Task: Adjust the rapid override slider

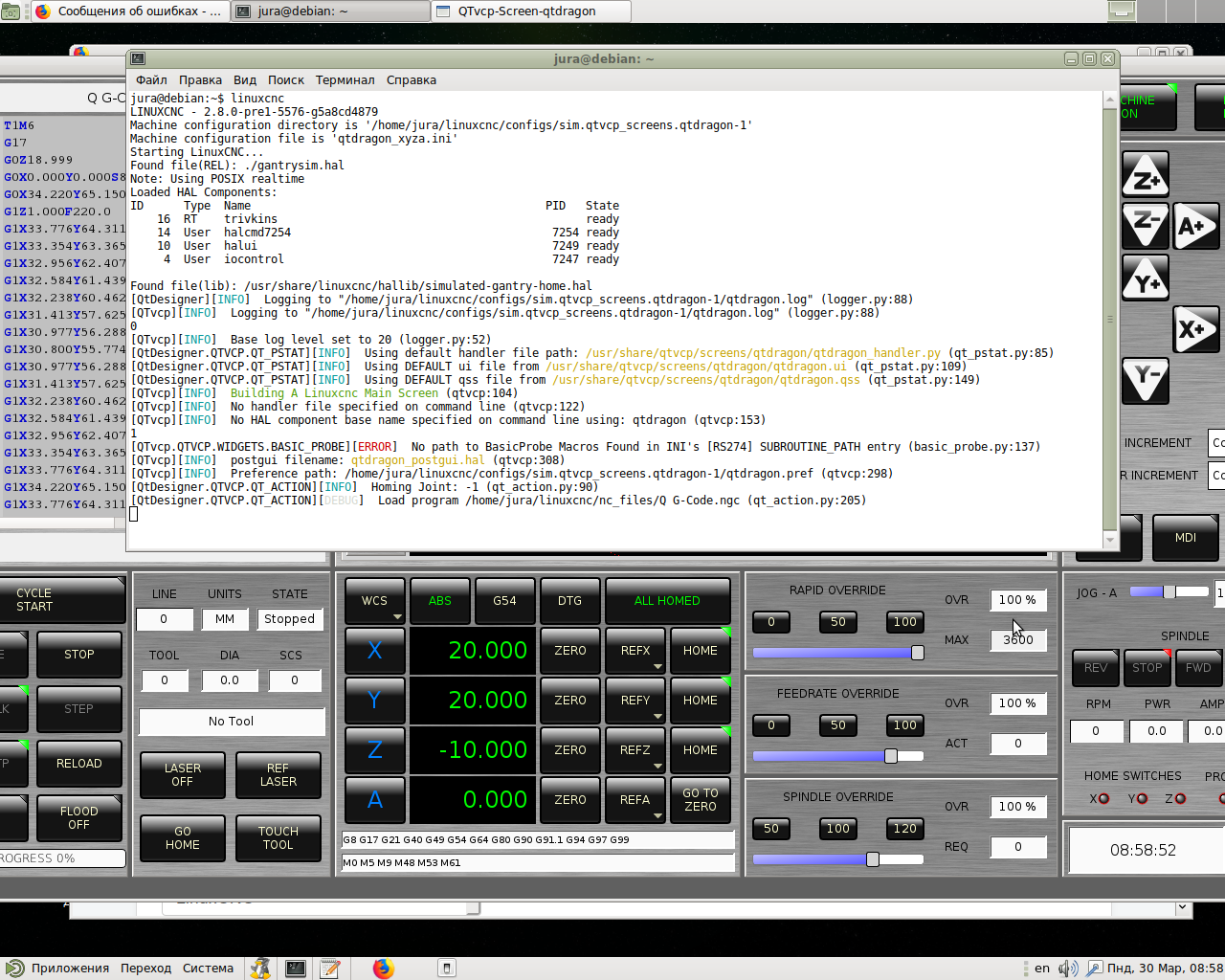Action: pyautogui.click(x=838, y=653)
